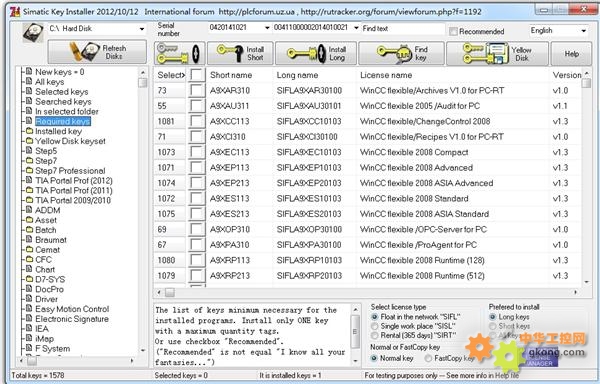Viewport: 600px width, 384px height.
Task: Check the box for A9XEC113 row
Action: [197, 152]
